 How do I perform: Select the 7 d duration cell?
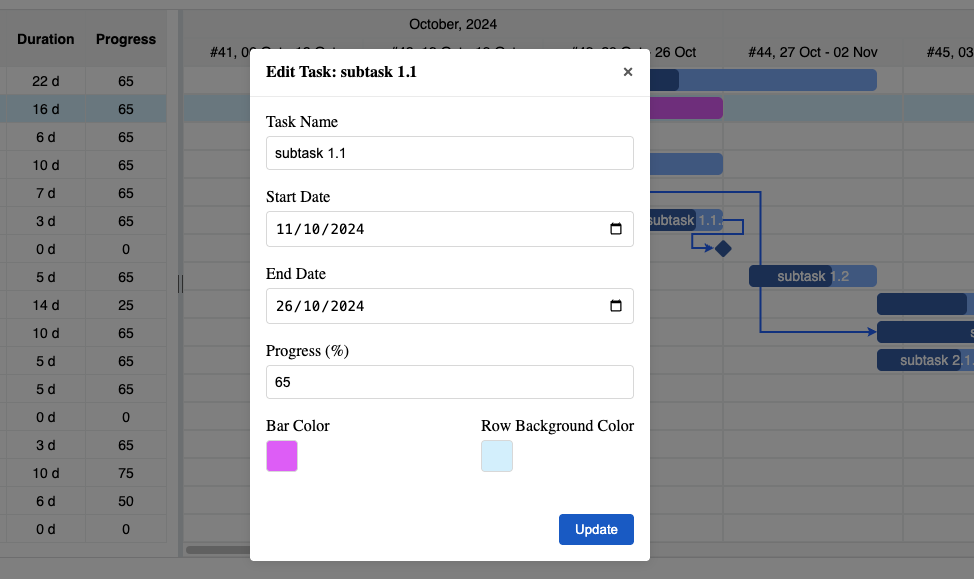pyautogui.click(x=45, y=193)
